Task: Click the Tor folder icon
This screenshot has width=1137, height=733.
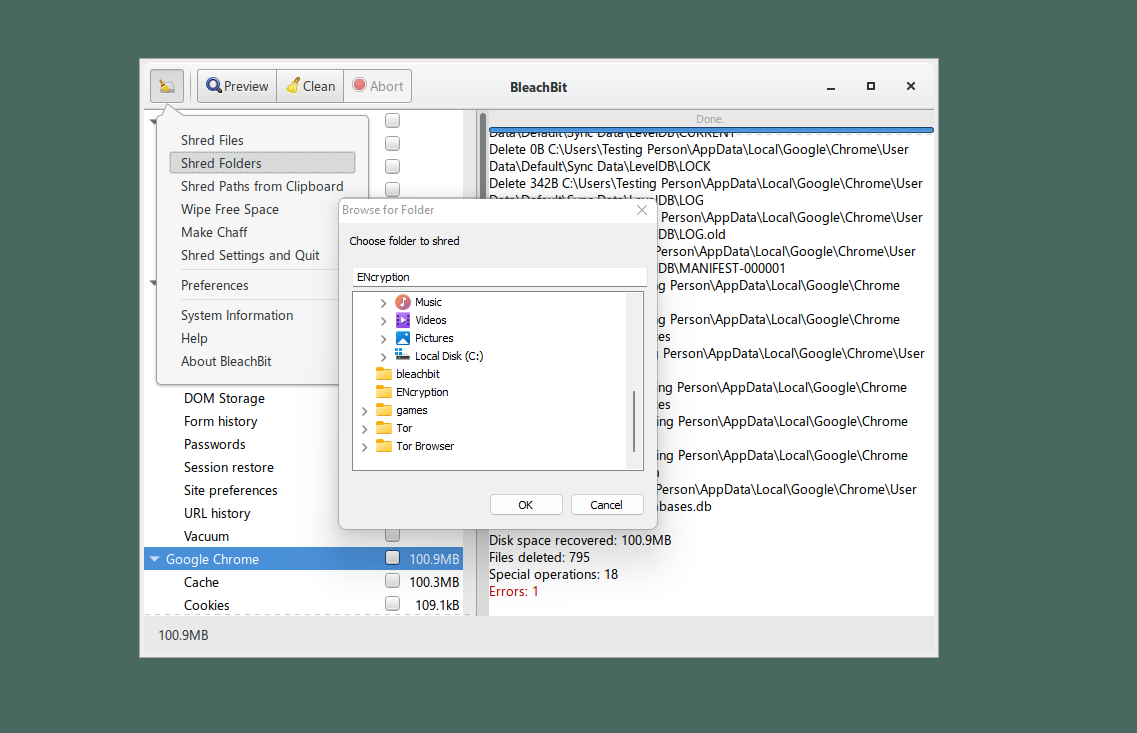Action: click(x=384, y=428)
